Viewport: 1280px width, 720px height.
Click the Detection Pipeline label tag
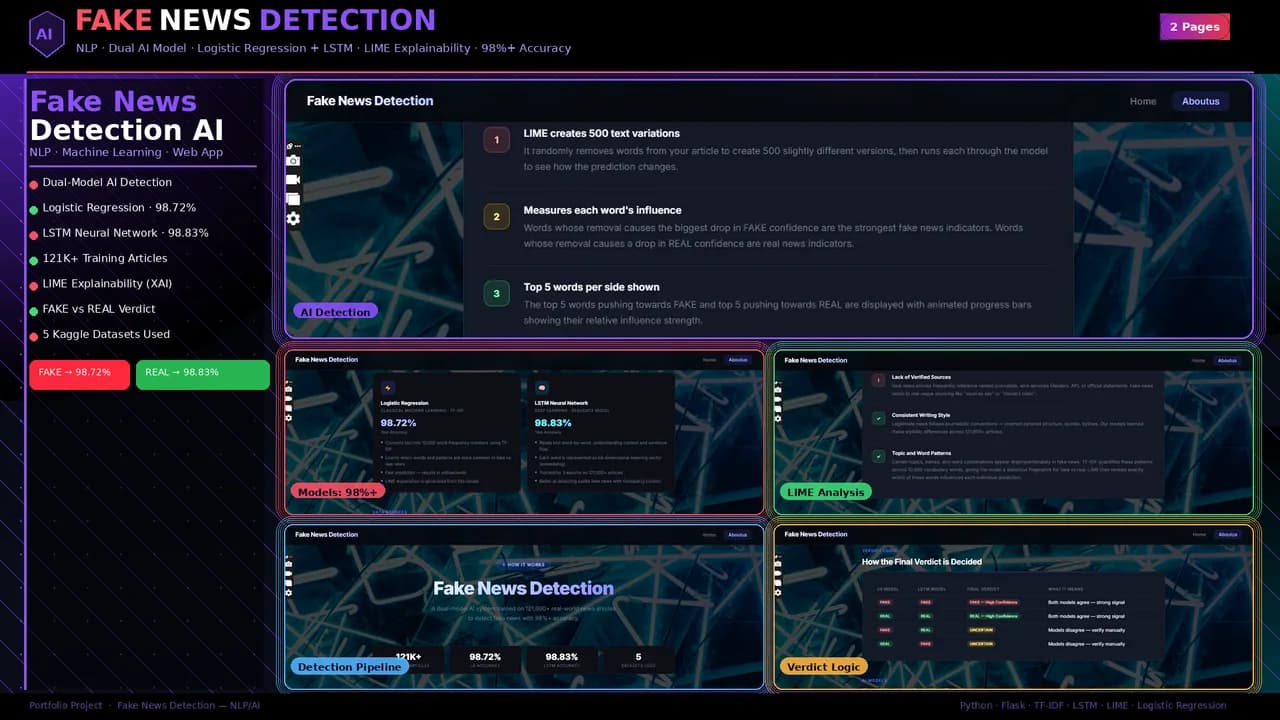[349, 667]
